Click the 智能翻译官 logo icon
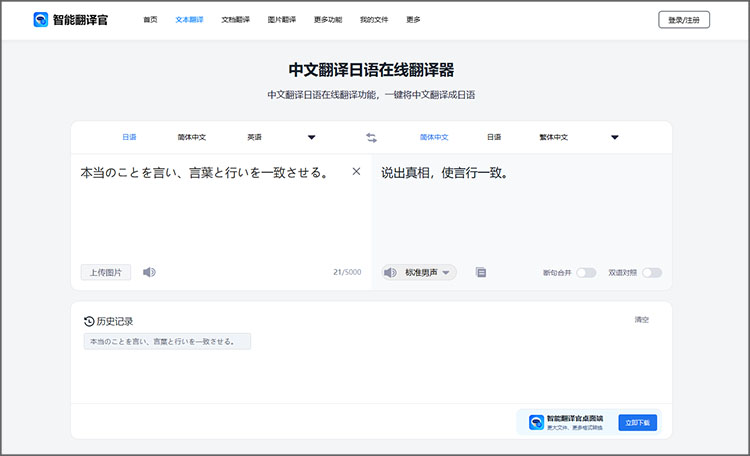This screenshot has height=456, width=750. coord(41,20)
